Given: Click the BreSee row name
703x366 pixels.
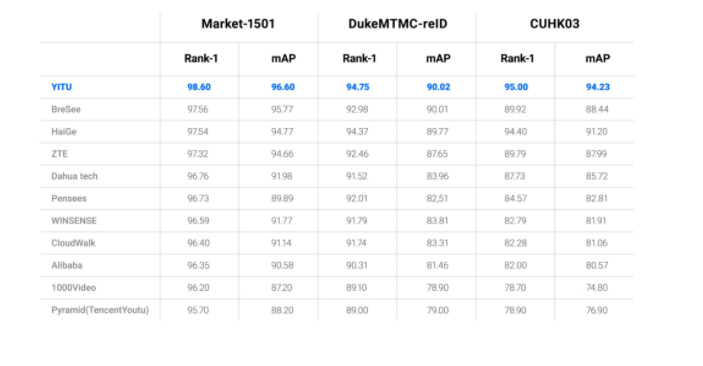Looking at the screenshot, I should tap(66, 109).
